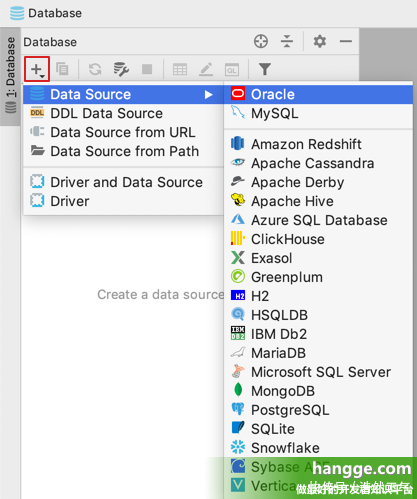Select H2 data source

pyautogui.click(x=318, y=296)
